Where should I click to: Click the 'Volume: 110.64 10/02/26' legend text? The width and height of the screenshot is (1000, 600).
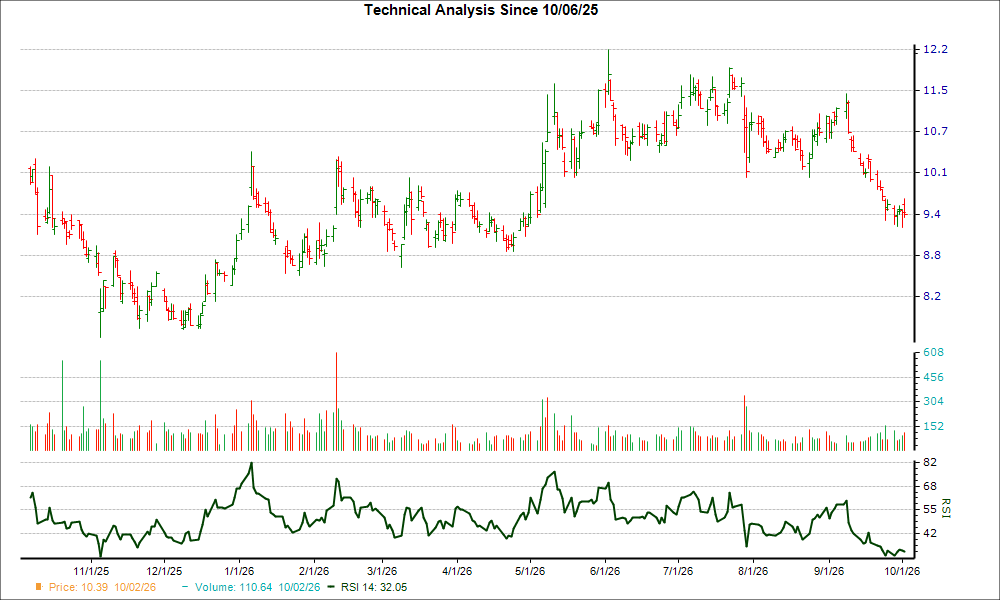click(258, 587)
